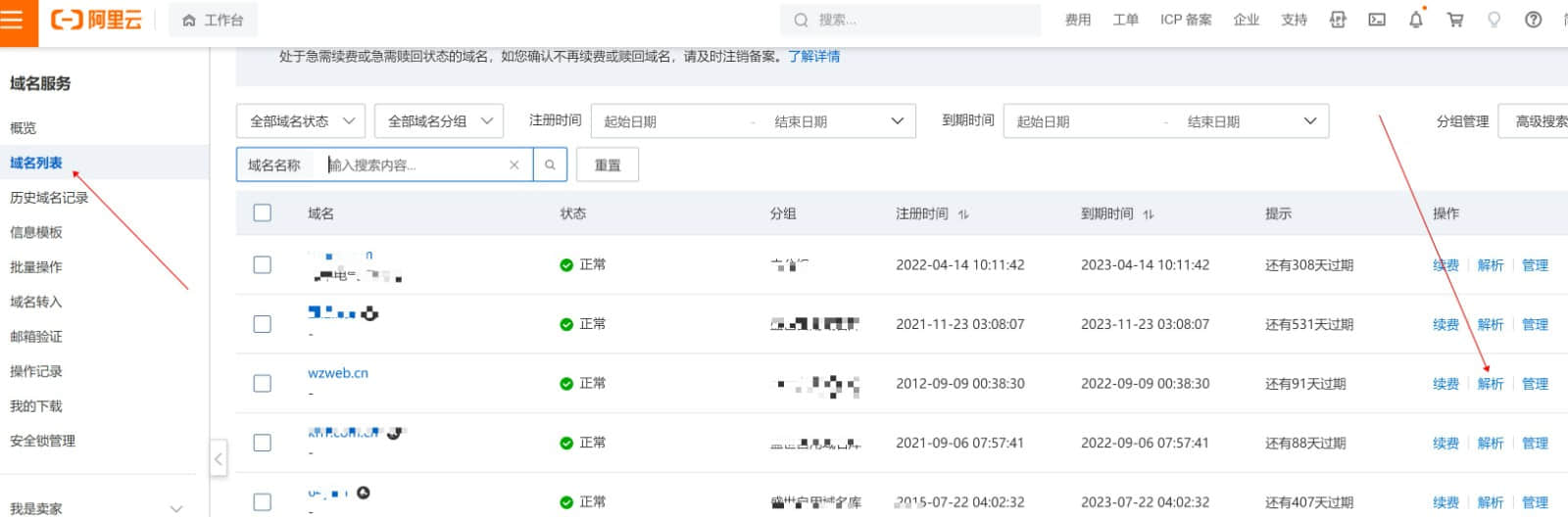Open the 全部域名状态 dropdown
This screenshot has height=517, width=1568.
point(300,121)
